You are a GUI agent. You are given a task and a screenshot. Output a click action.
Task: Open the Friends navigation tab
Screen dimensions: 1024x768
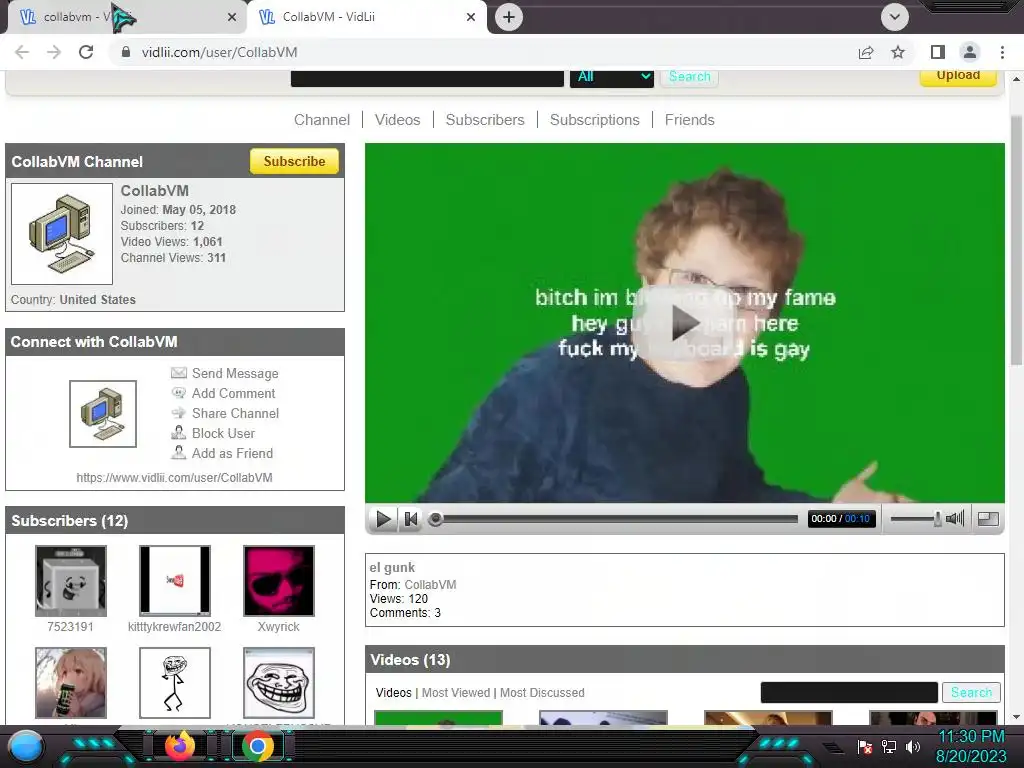[x=690, y=120]
